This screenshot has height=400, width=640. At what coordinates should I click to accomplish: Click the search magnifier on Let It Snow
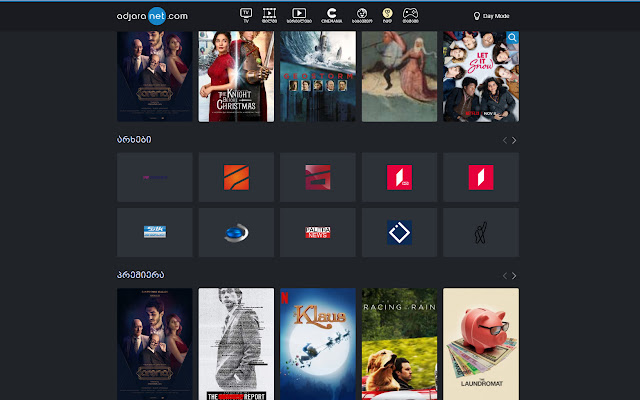(x=512, y=38)
